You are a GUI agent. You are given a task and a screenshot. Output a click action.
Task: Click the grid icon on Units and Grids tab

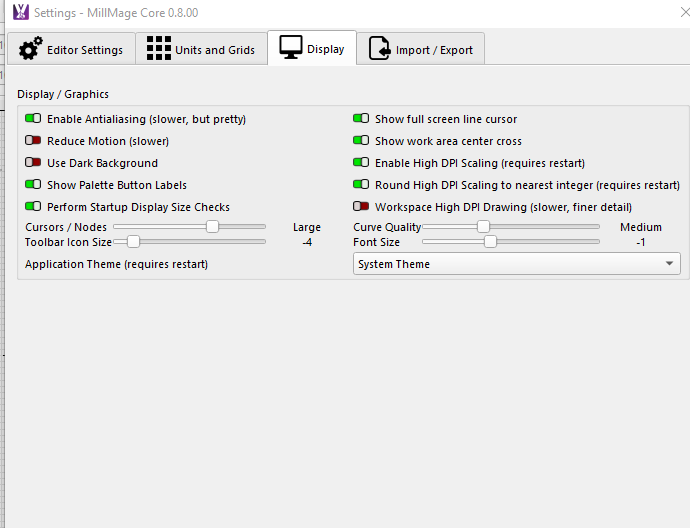(x=158, y=49)
